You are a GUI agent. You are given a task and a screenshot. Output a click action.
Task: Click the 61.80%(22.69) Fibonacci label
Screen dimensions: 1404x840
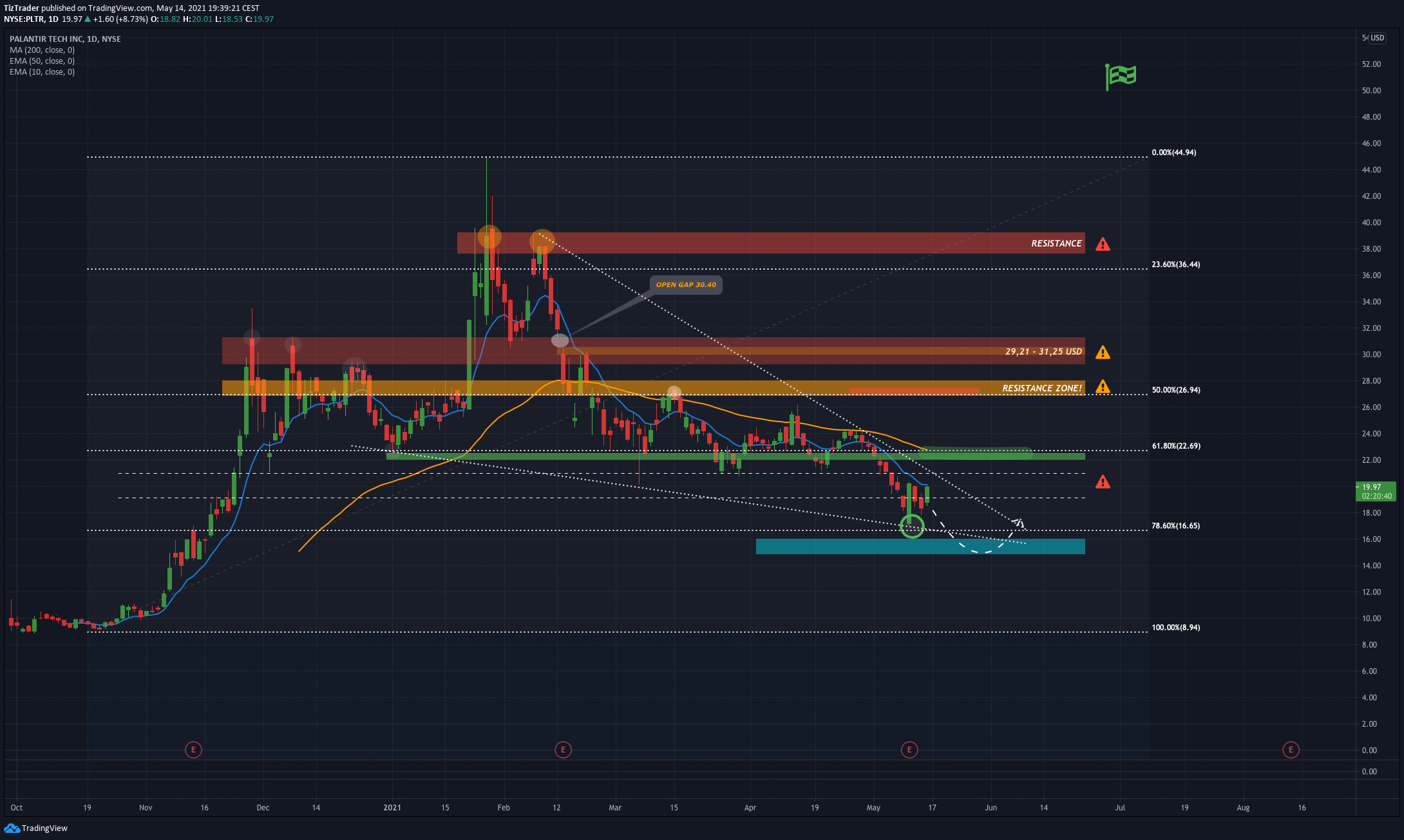(x=1176, y=446)
